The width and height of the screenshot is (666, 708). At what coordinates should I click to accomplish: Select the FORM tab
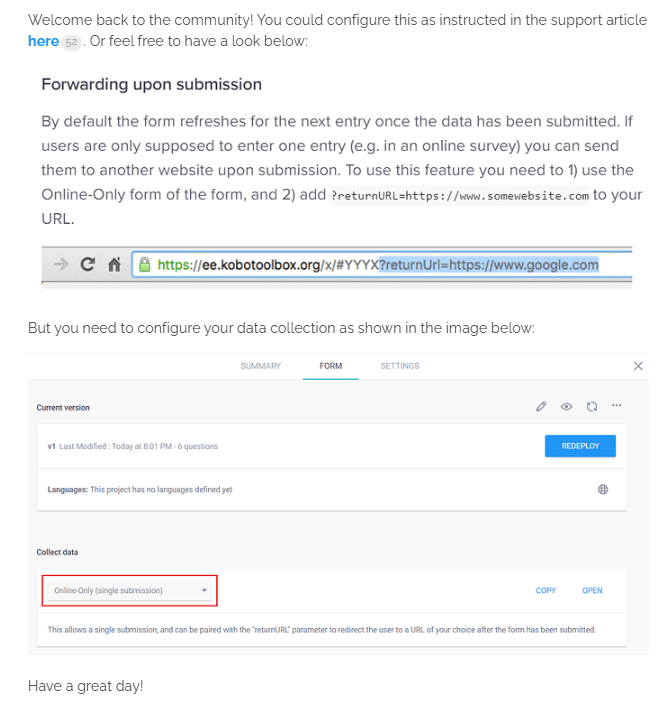(331, 366)
